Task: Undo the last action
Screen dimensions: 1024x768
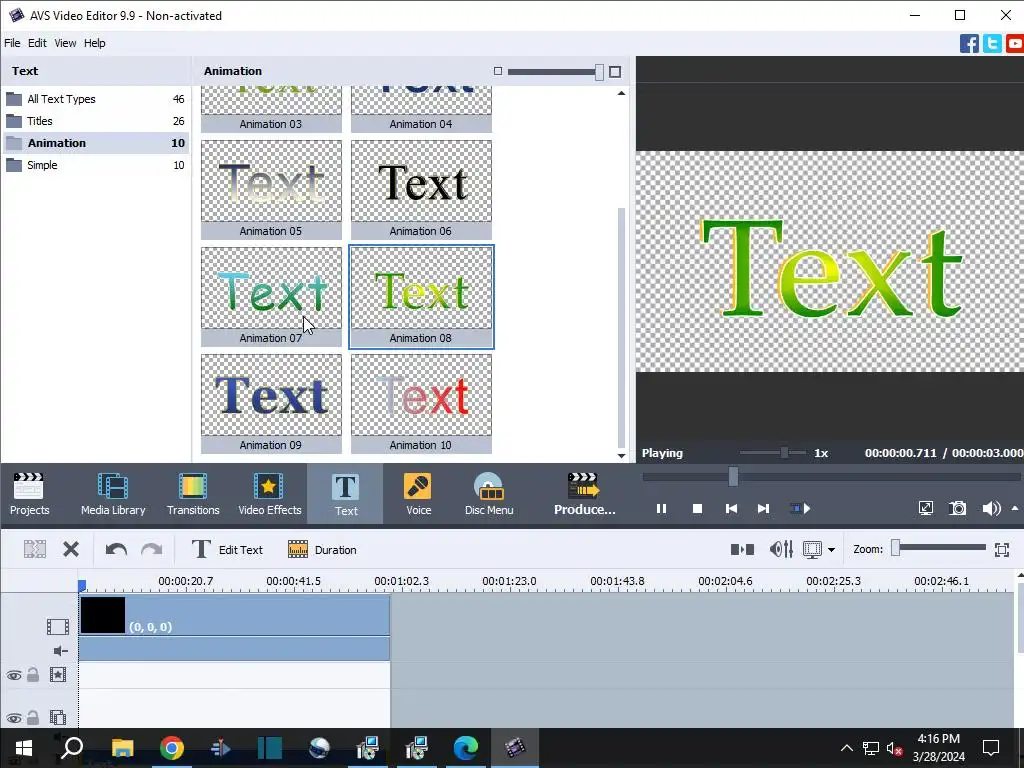Action: click(x=116, y=550)
